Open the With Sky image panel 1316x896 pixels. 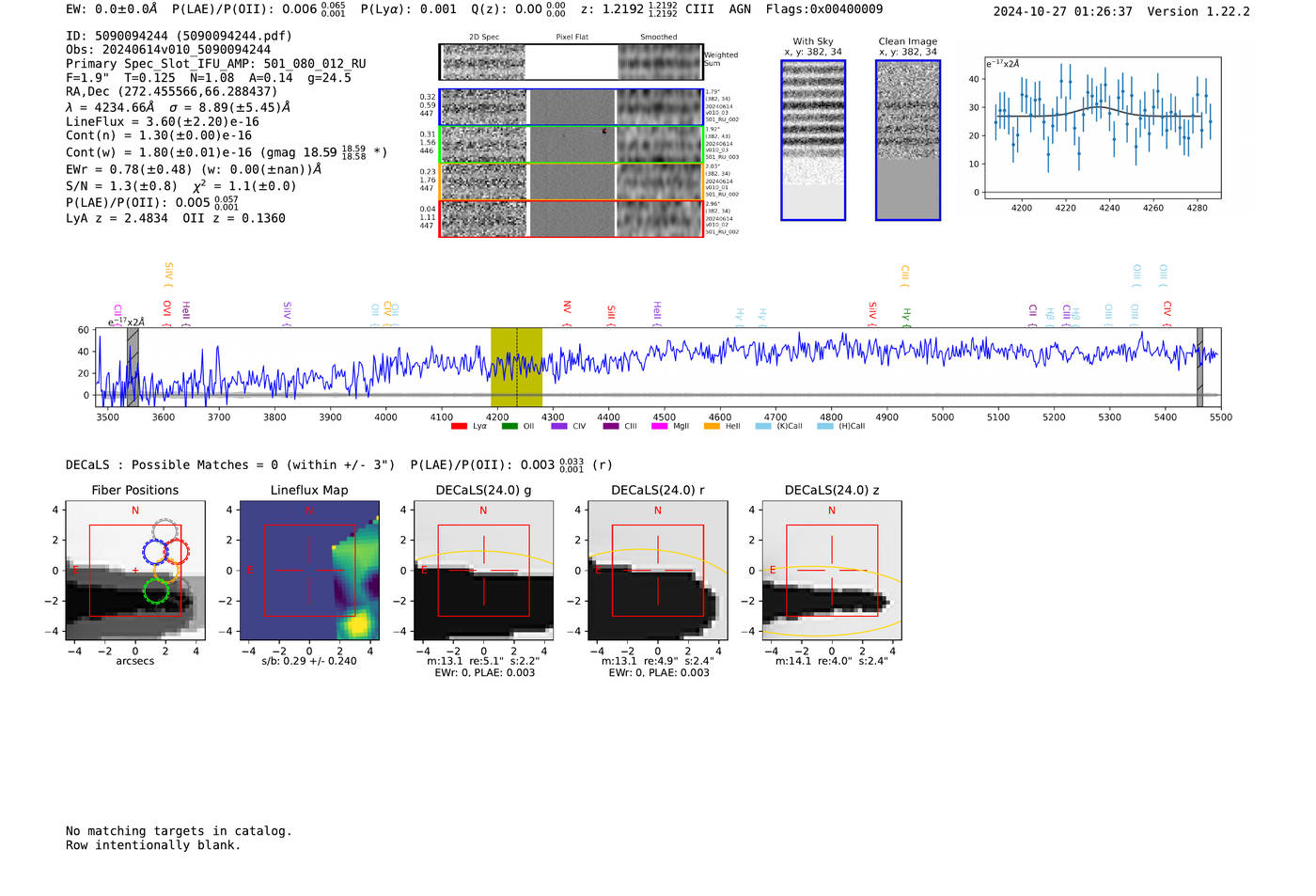[x=813, y=140]
